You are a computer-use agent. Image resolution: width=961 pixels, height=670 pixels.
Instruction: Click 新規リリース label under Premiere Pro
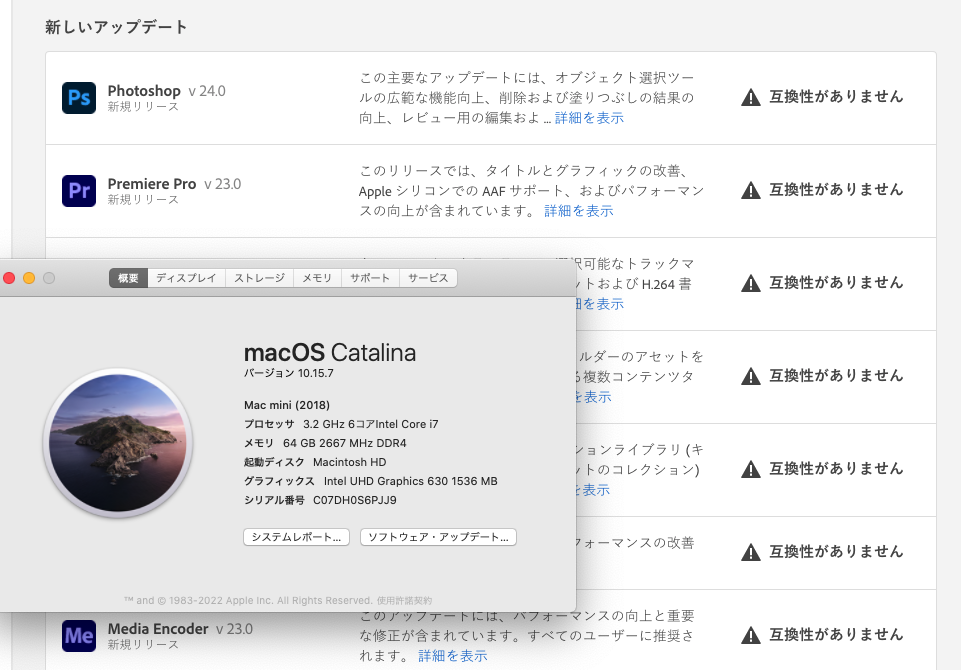(143, 200)
